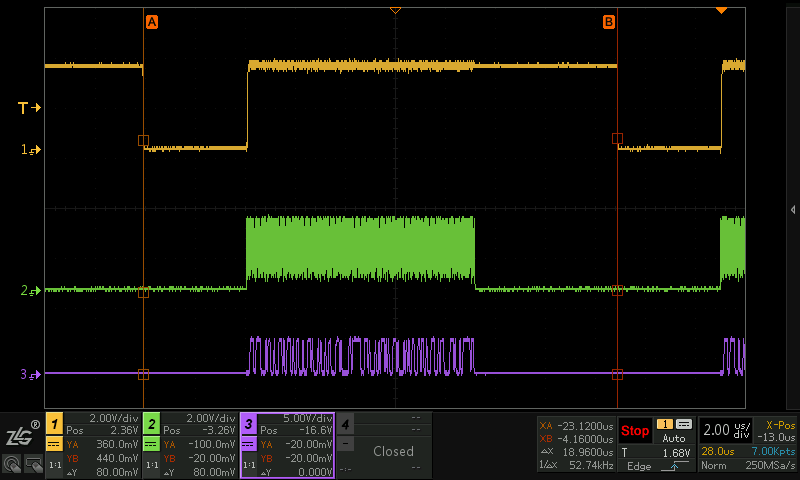This screenshot has width=800, height=480.
Task: Click channel 3 ΔY 0.000V readout
Action: tap(296, 472)
